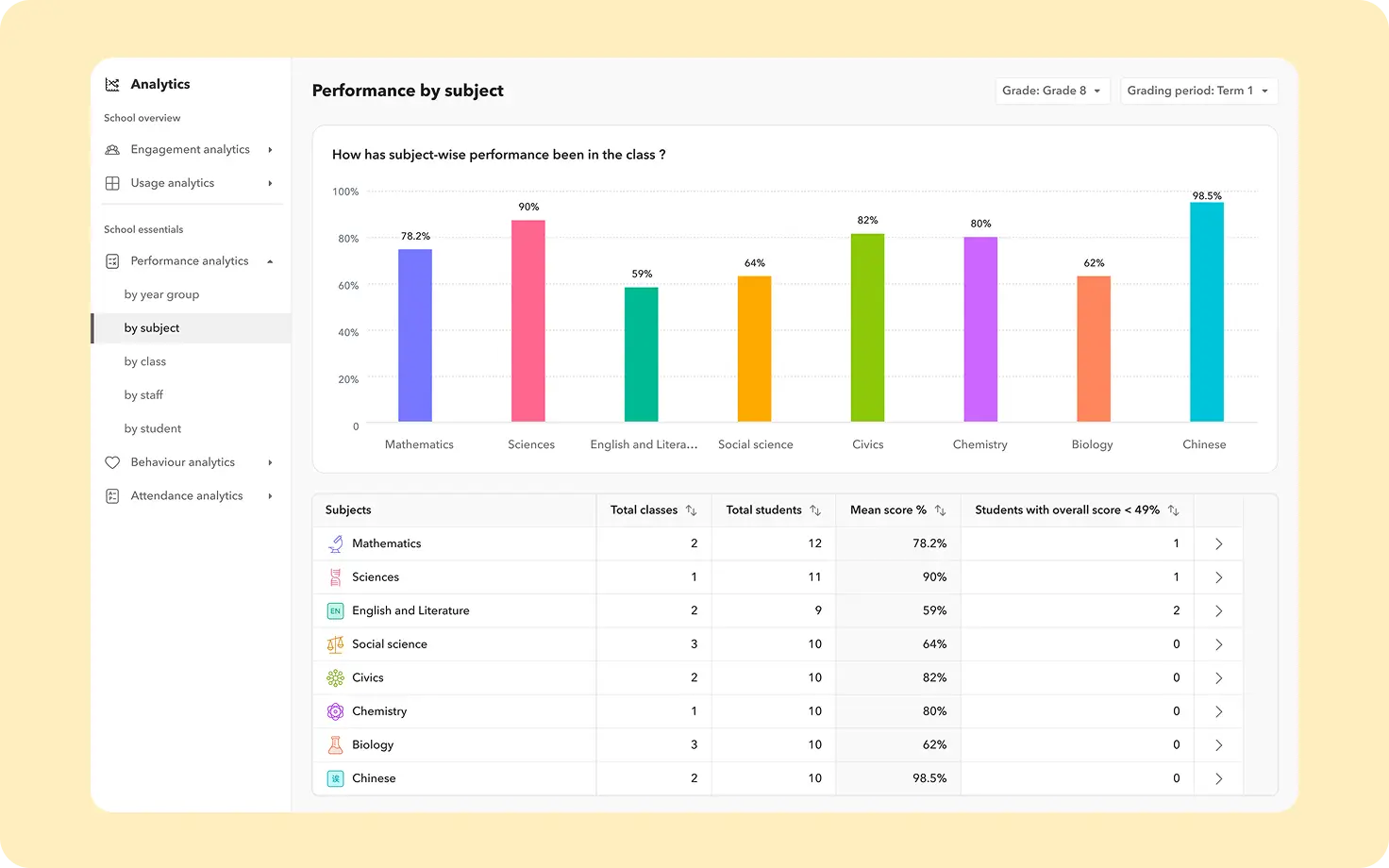Open Biology row details chevron
Viewport: 1389px width, 868px height.
[1218, 745]
